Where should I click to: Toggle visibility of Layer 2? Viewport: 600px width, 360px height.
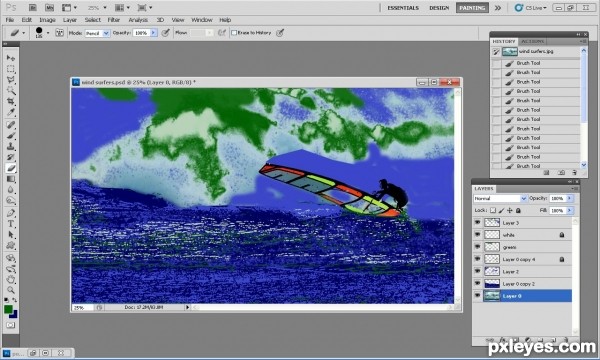coord(477,271)
